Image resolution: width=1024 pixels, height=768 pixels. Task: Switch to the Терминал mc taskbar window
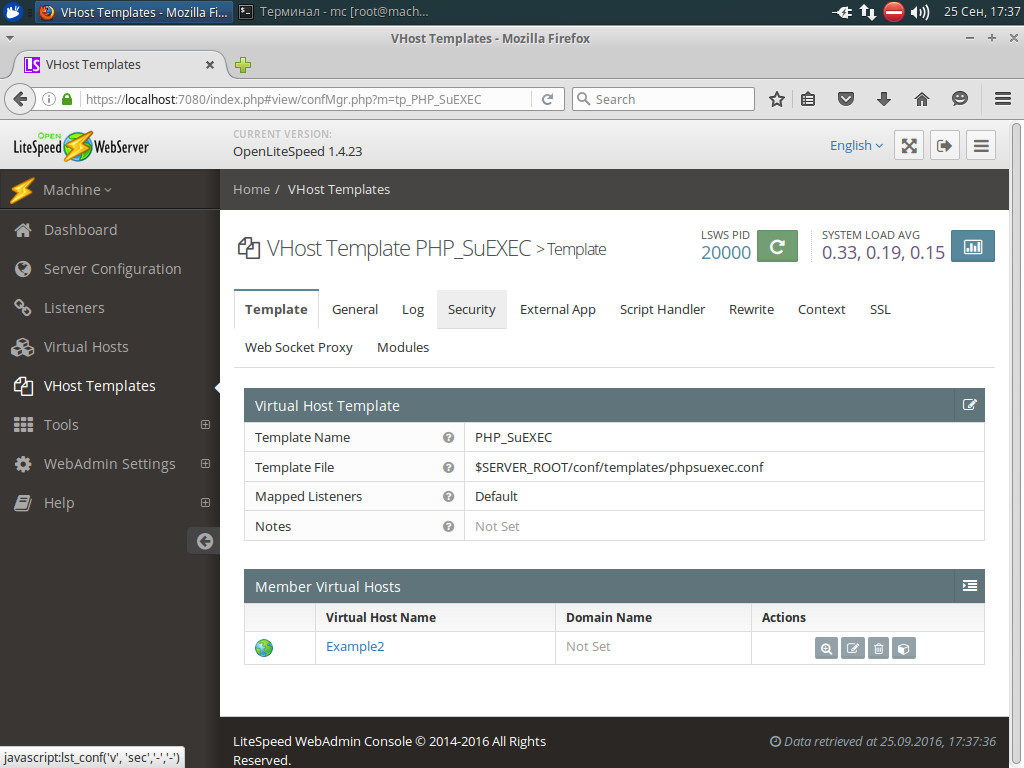(334, 12)
